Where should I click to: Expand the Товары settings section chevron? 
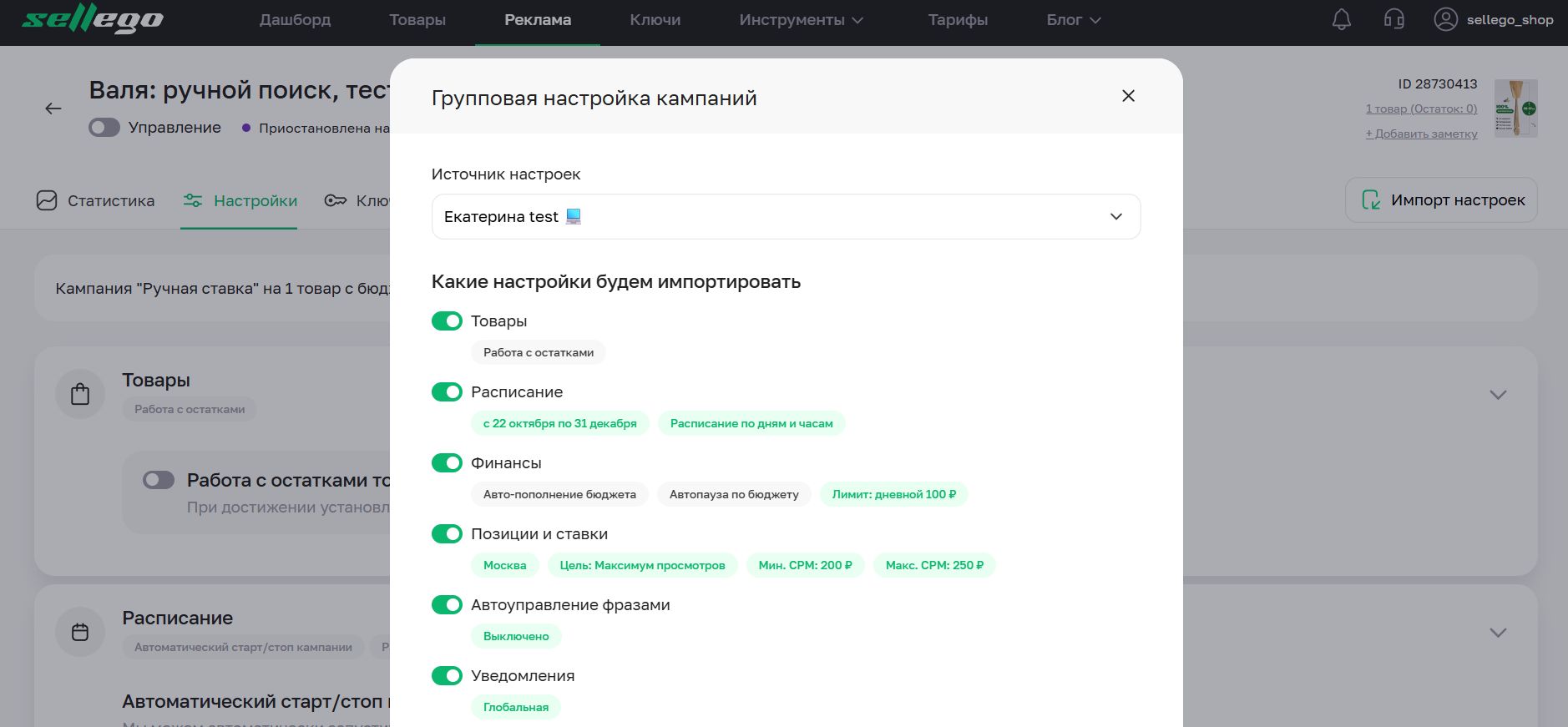click(x=1498, y=395)
